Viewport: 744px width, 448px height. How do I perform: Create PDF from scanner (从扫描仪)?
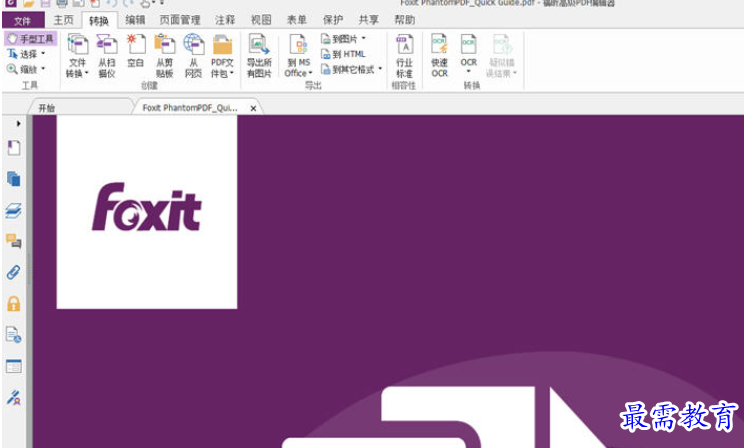(107, 56)
